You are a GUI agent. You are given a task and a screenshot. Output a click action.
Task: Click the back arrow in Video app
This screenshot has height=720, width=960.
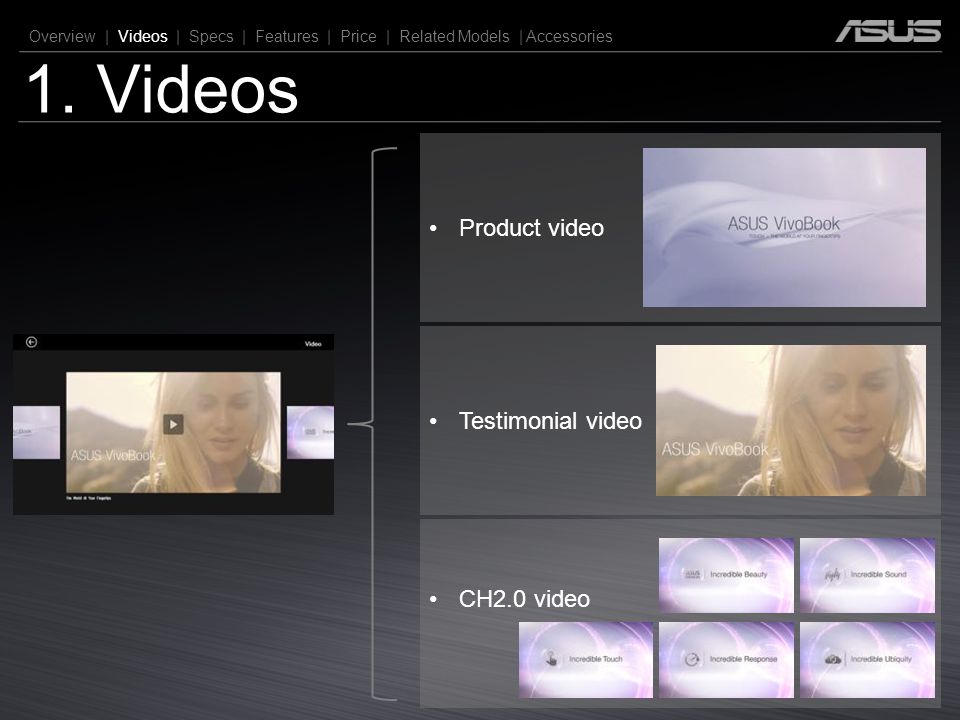pos(32,342)
